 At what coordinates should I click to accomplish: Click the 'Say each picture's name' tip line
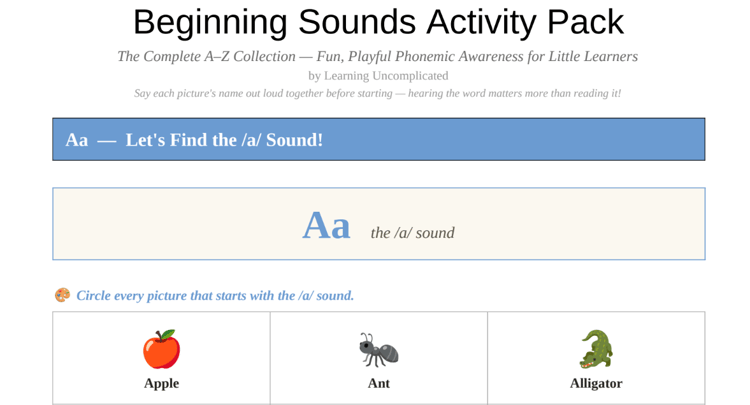378,93
